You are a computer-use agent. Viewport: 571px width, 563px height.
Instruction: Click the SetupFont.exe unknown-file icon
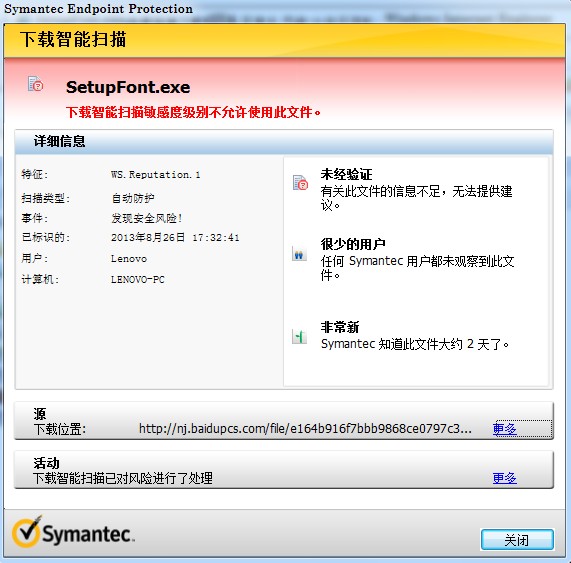click(x=35, y=84)
